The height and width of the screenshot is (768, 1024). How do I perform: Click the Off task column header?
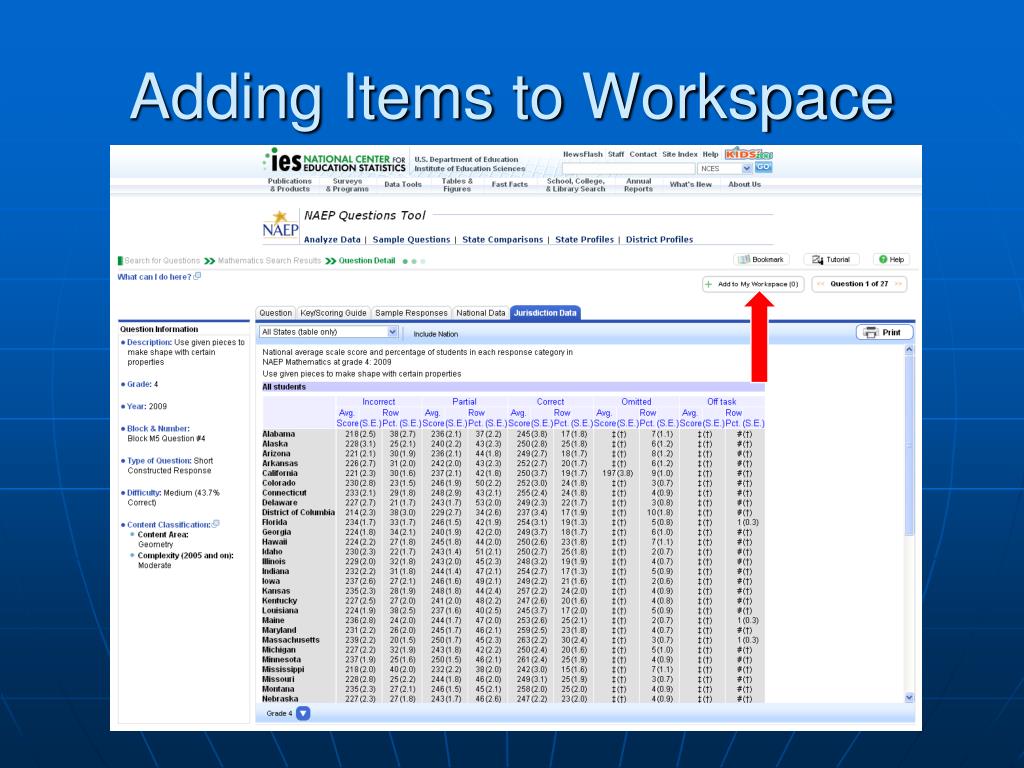[x=722, y=402]
